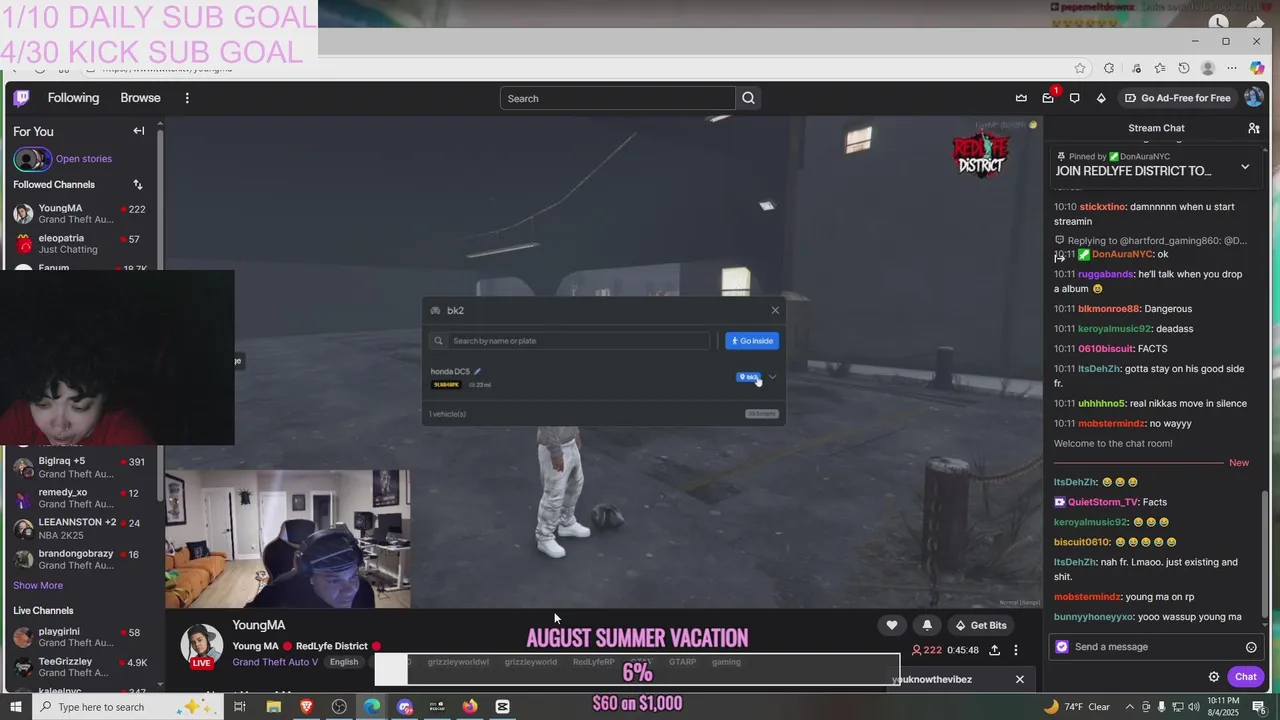Sort followed channels with arrows icon
Screen dimensions: 1280x720
click(138, 185)
